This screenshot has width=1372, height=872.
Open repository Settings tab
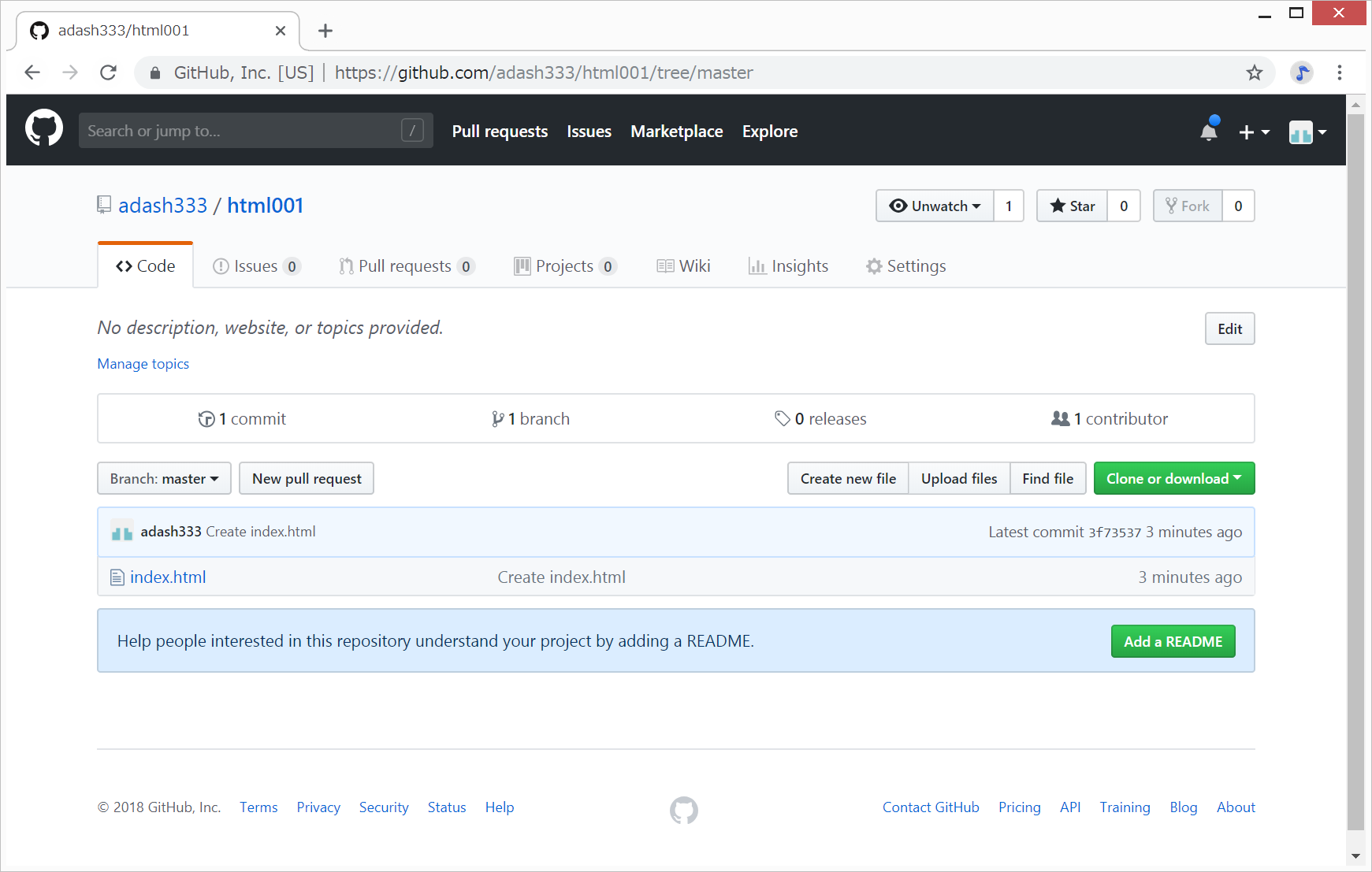[x=905, y=266]
